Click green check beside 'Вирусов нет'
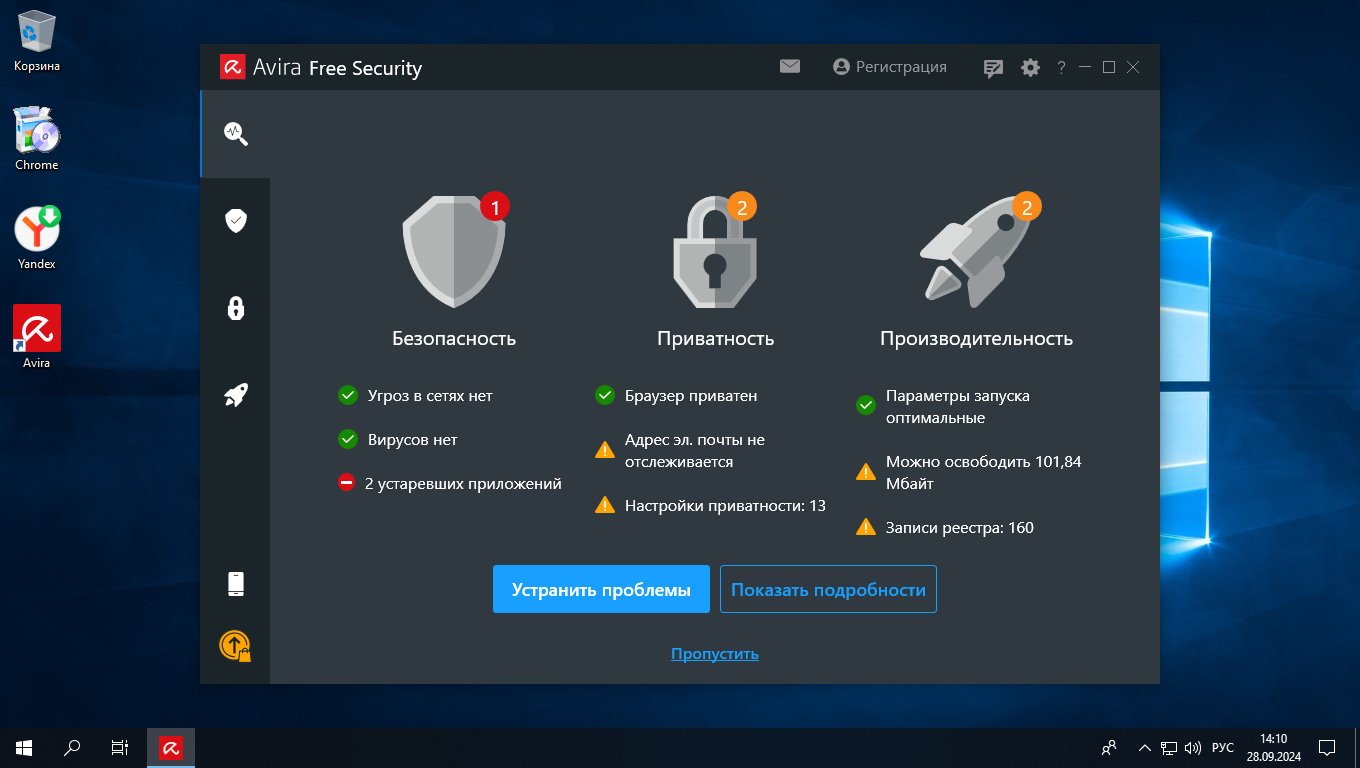 point(348,439)
